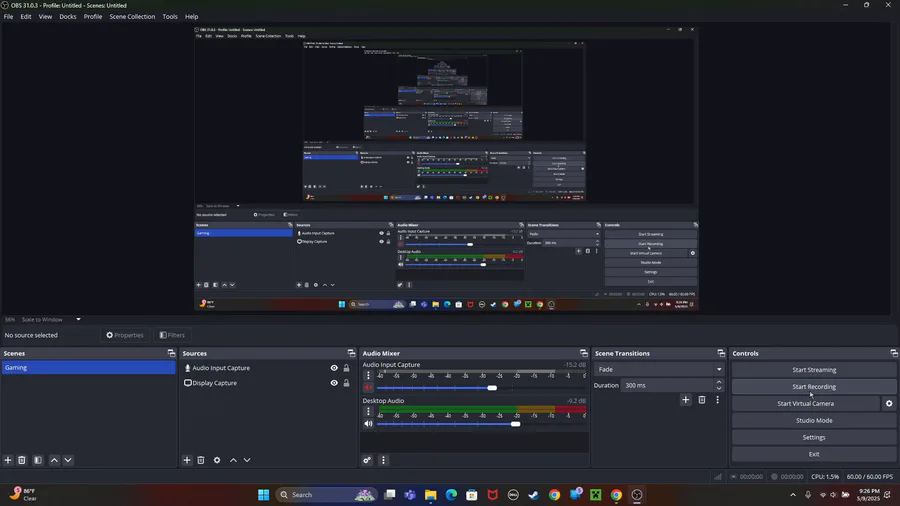Add a new scene with the plus icon
Image resolution: width=900 pixels, height=506 pixels.
pyautogui.click(x=8, y=460)
